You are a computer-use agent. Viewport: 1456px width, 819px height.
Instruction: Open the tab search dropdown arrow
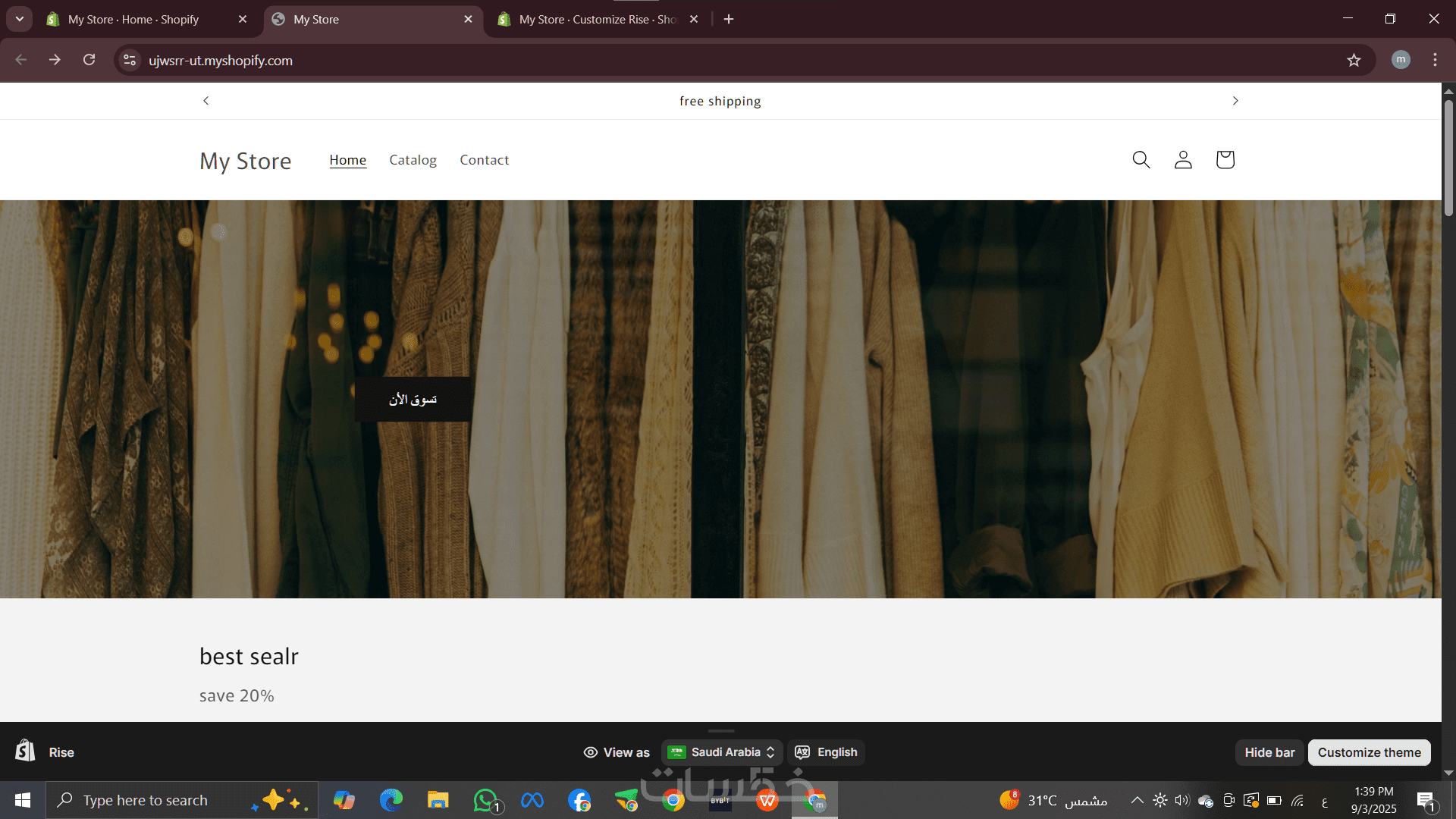[x=20, y=19]
